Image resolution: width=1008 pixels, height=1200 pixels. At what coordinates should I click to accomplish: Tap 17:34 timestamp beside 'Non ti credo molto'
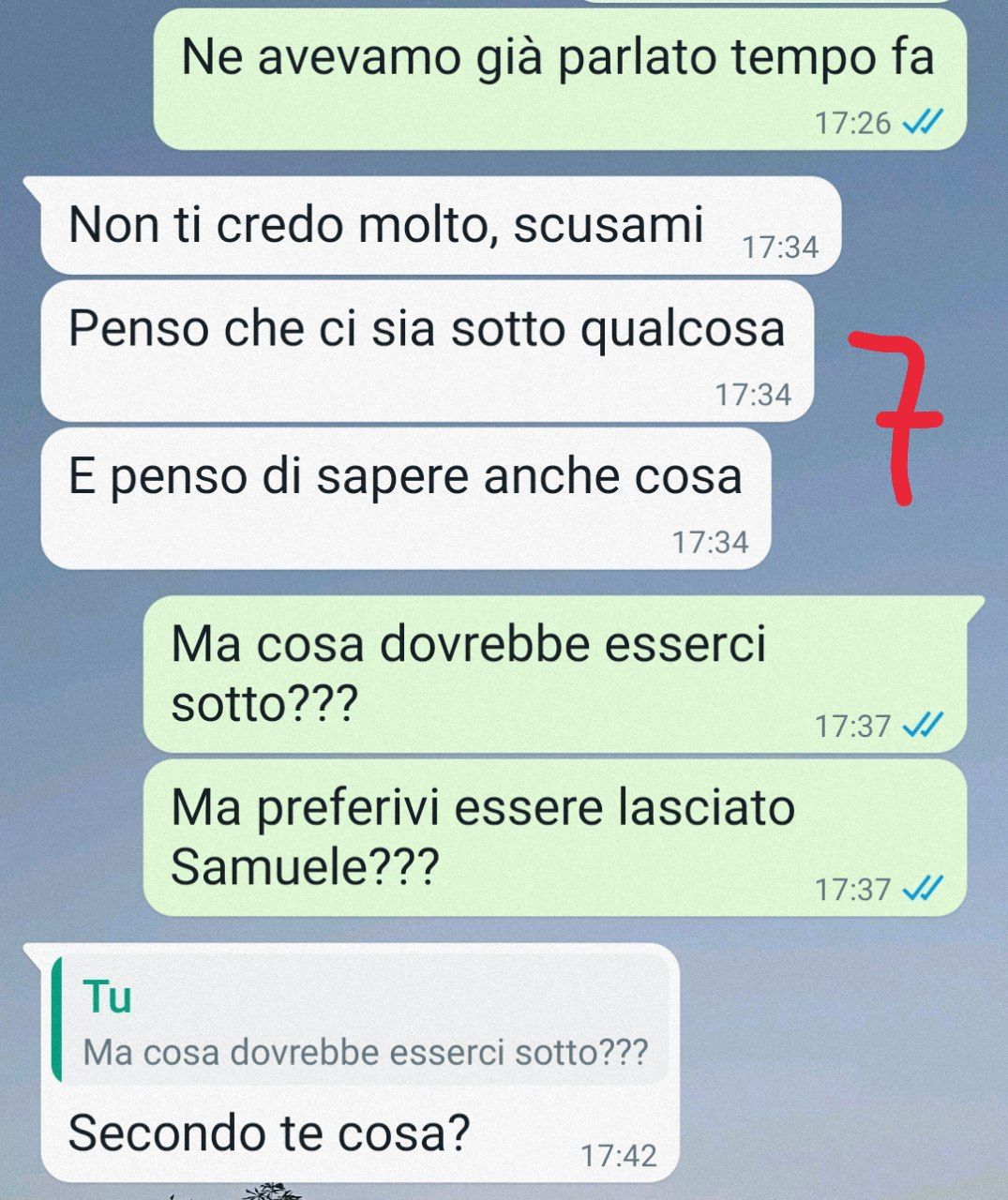pyautogui.click(x=780, y=247)
